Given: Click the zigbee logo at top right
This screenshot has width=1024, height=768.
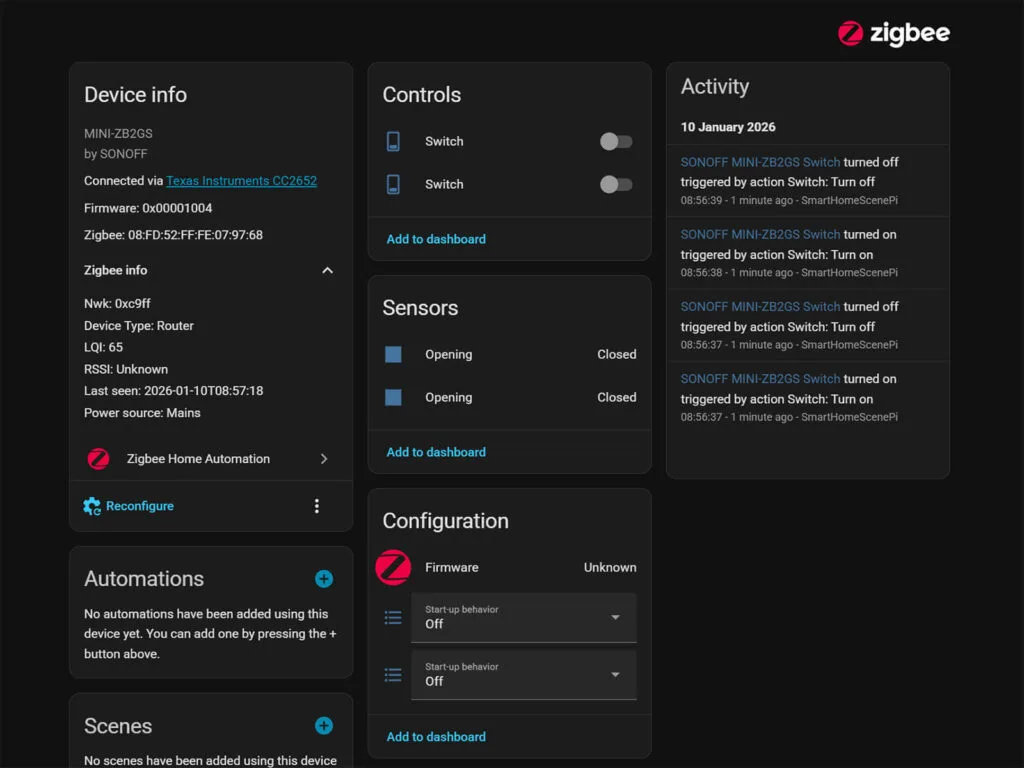Looking at the screenshot, I should [893, 33].
